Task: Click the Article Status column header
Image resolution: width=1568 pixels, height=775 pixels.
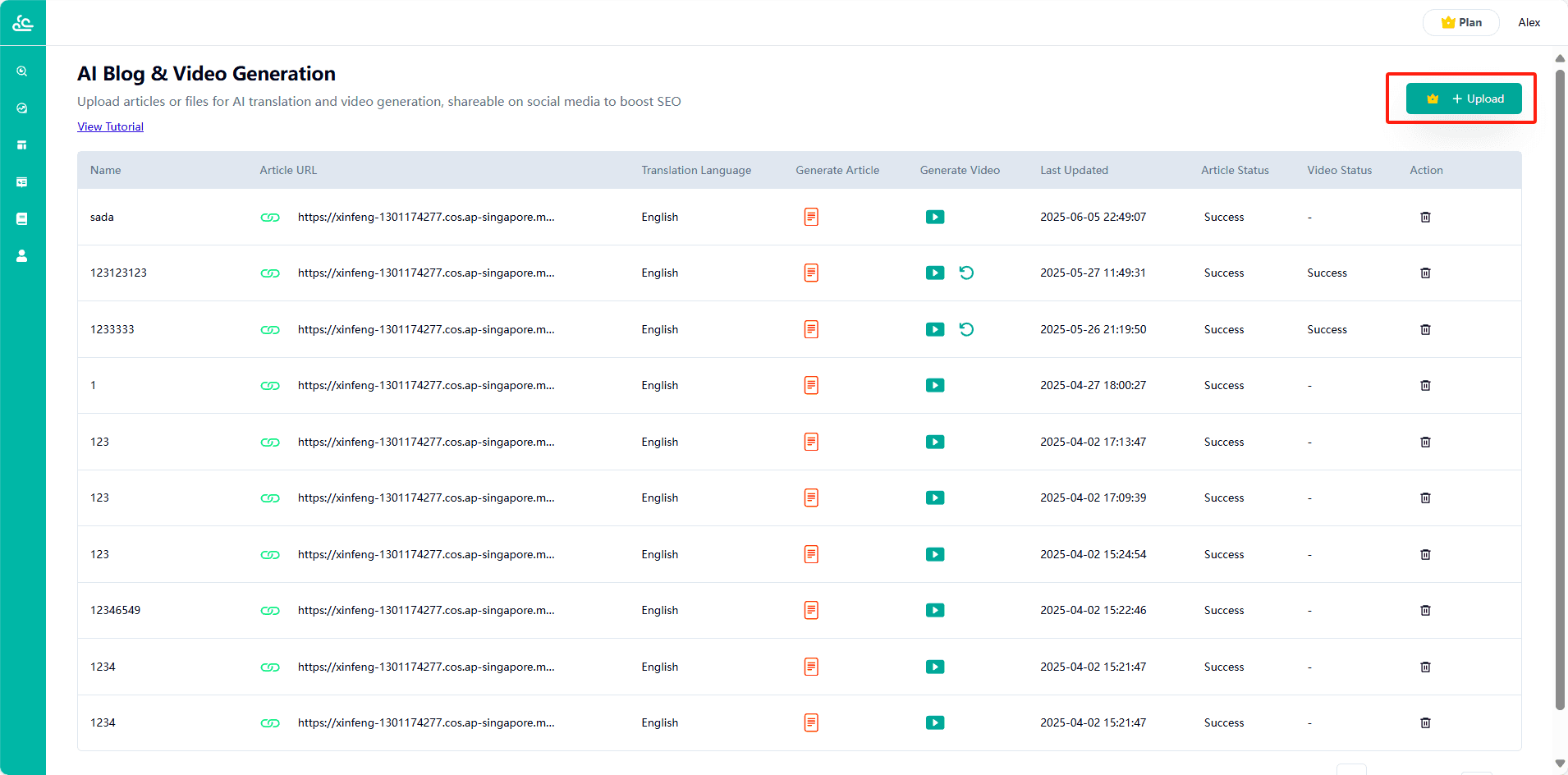Action: (1235, 170)
